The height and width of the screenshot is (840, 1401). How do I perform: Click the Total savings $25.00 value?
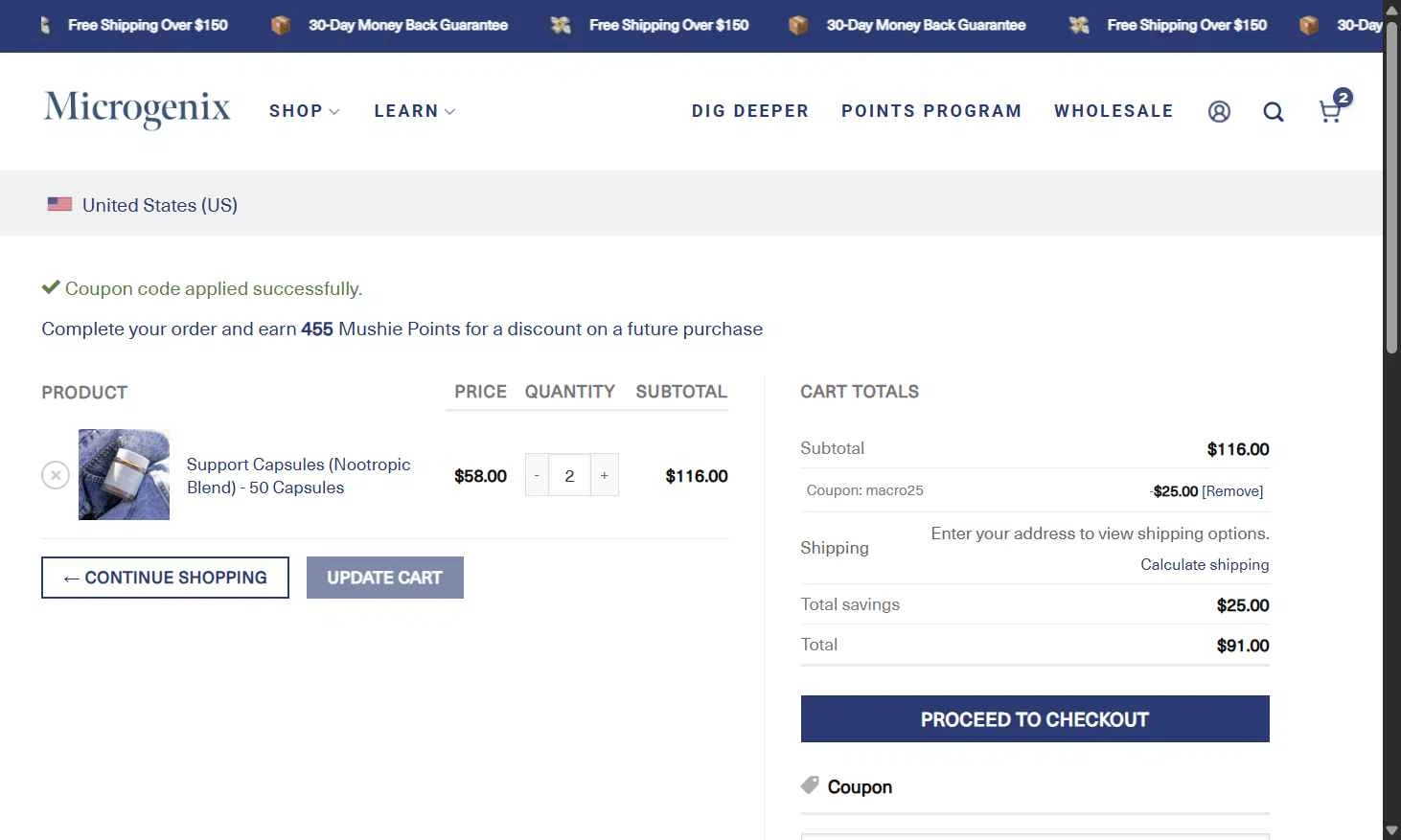1243,605
